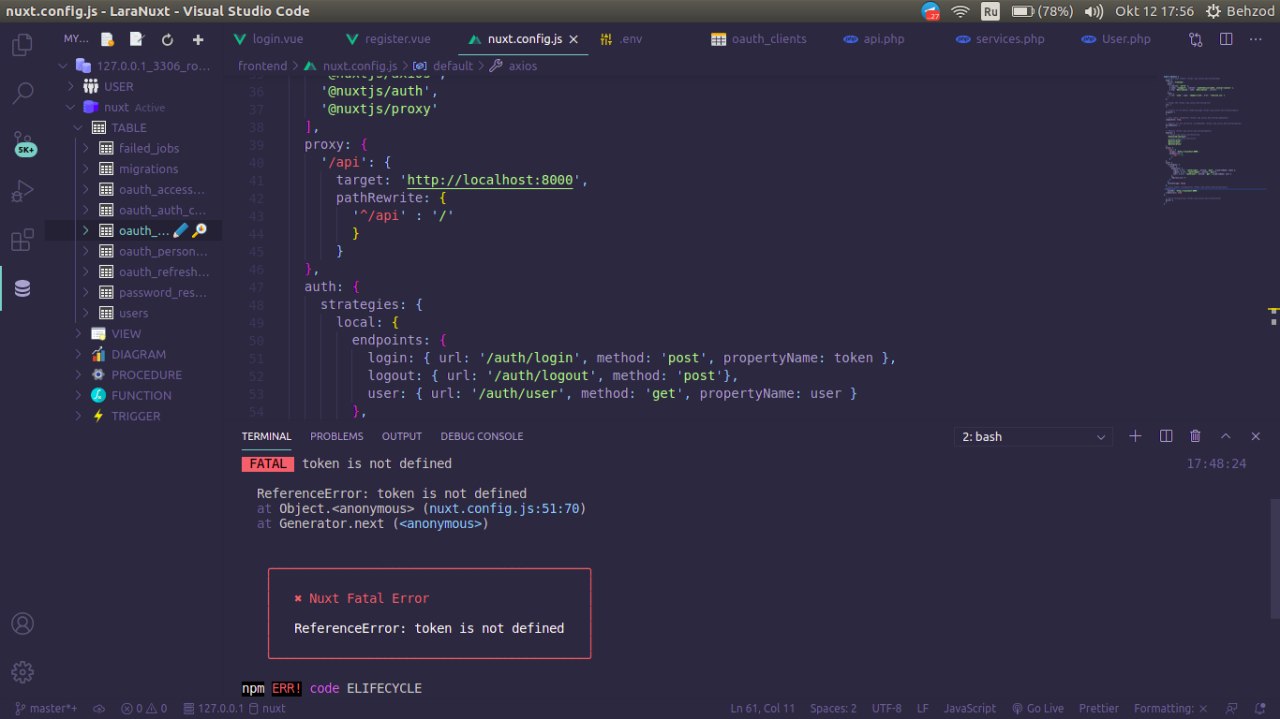Screen dimensions: 1280x719
Task: Open the terminal selector dropdown '2: bash'
Action: [x=1034, y=437]
